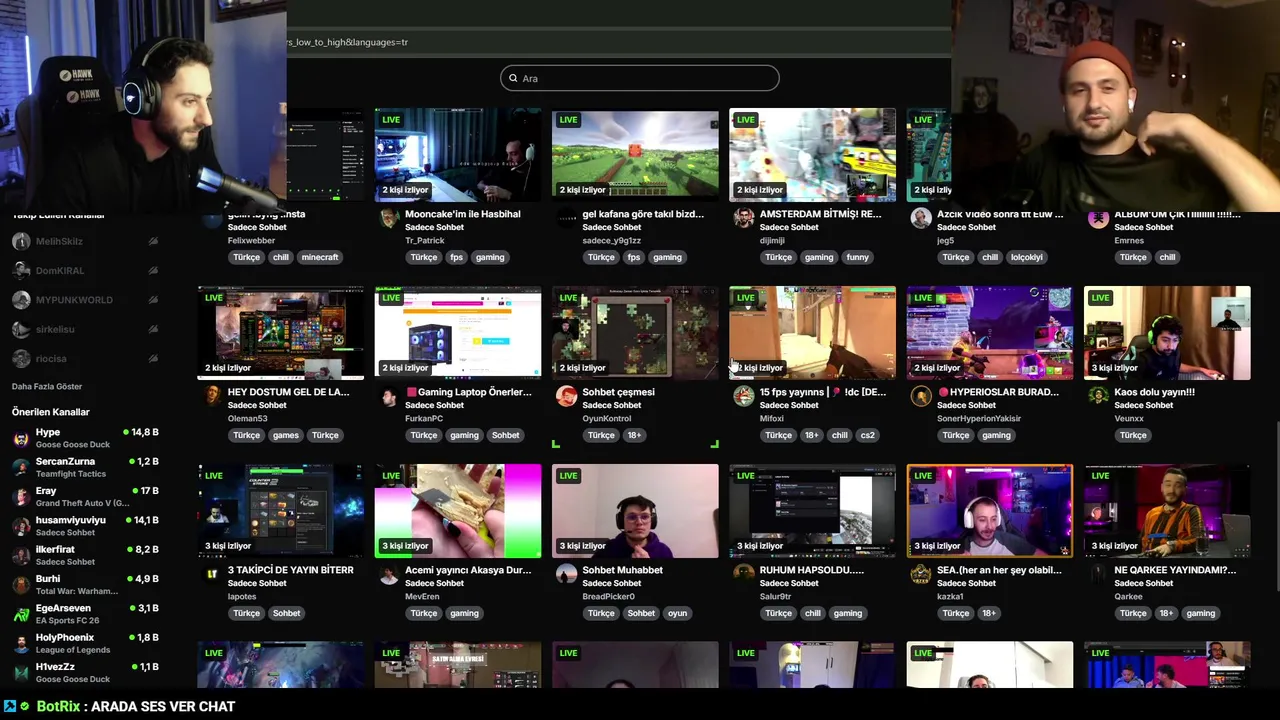The width and height of the screenshot is (1280, 720).
Task: Select fps tag under Tr_Patrick stream
Action: pos(456,257)
